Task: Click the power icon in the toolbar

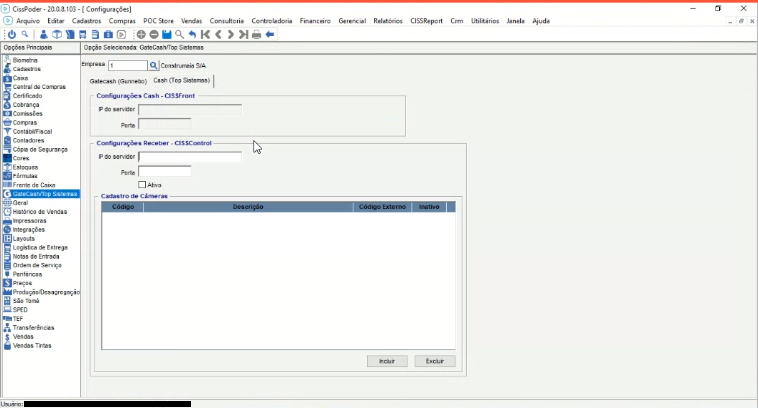Action: [x=11, y=34]
